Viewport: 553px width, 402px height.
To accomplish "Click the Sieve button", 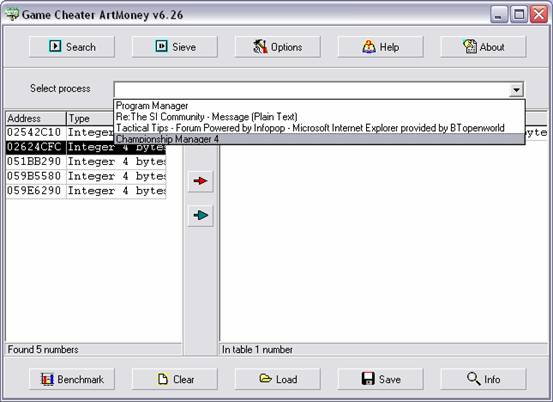I will tap(175, 47).
